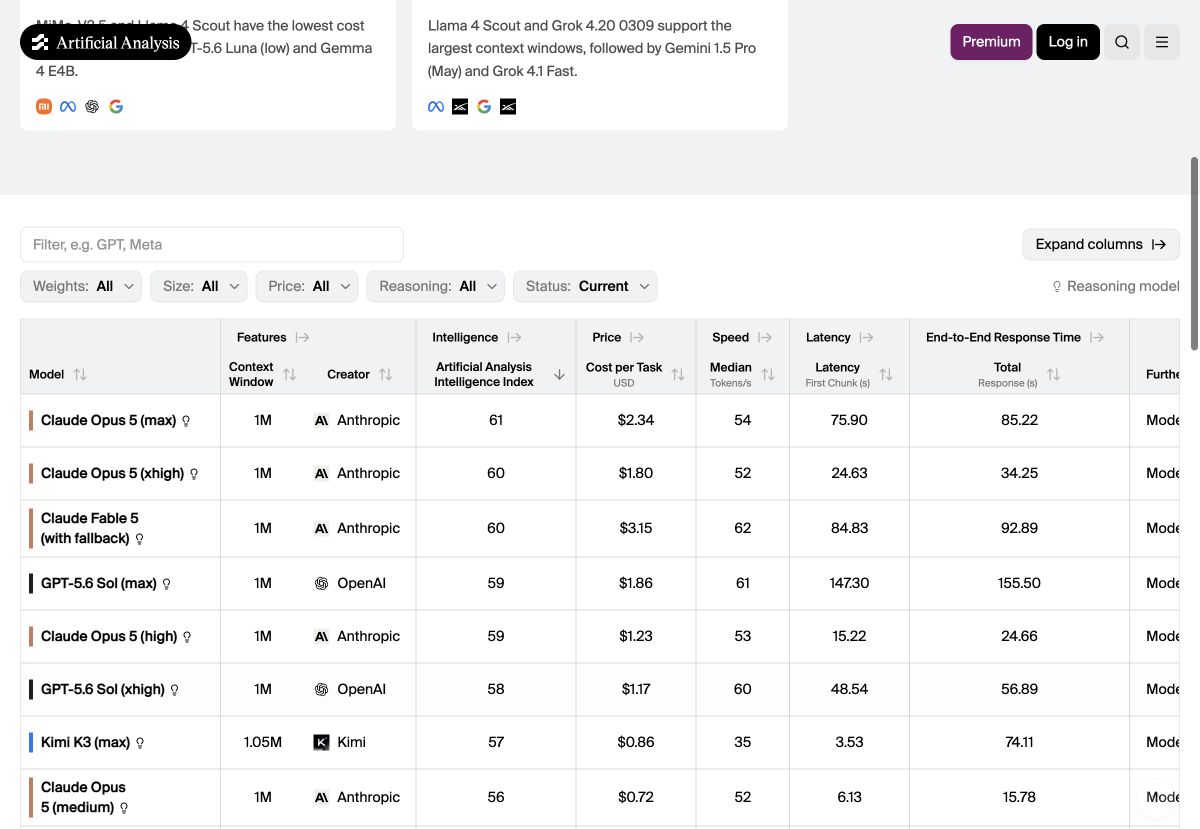1200x829 pixels.
Task: Sort by Total Response arrows
Action: (x=1053, y=374)
